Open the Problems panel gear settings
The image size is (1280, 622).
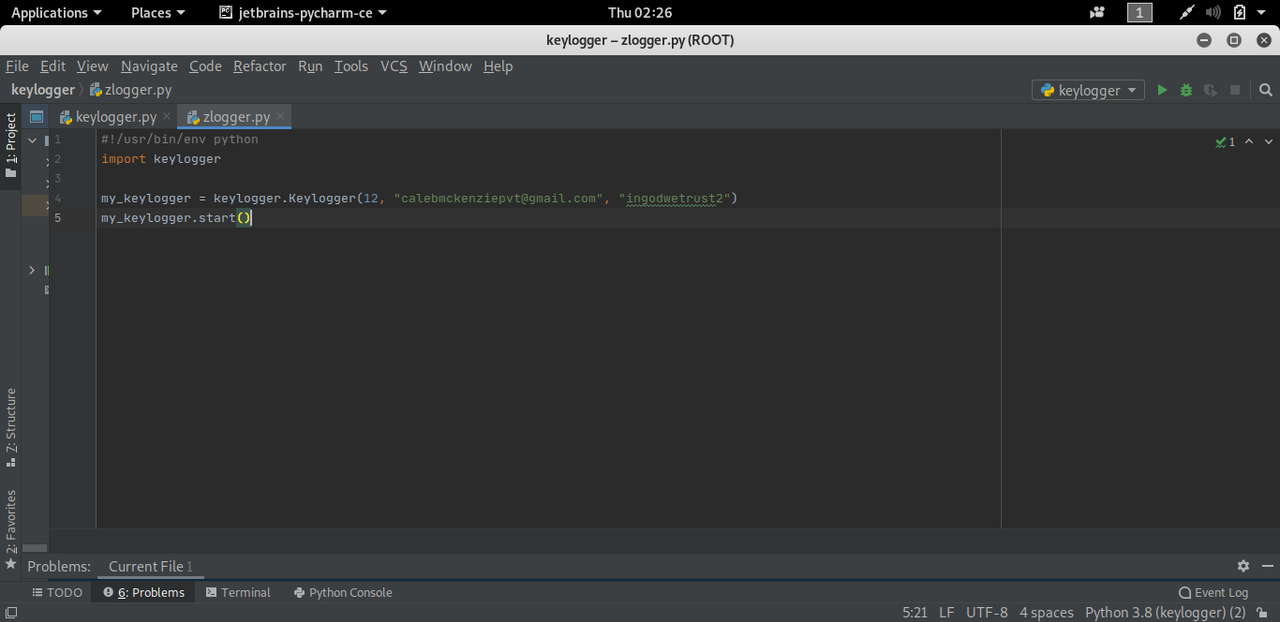click(x=1243, y=566)
